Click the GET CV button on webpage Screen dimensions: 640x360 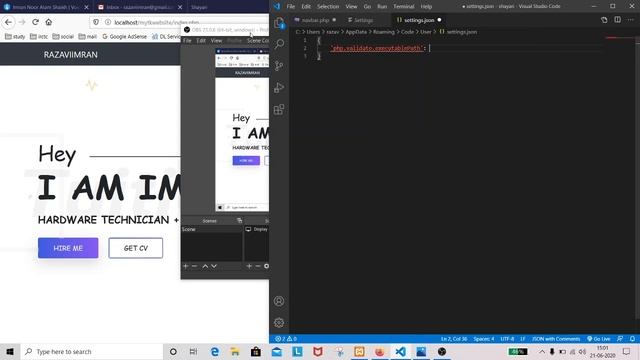136,248
